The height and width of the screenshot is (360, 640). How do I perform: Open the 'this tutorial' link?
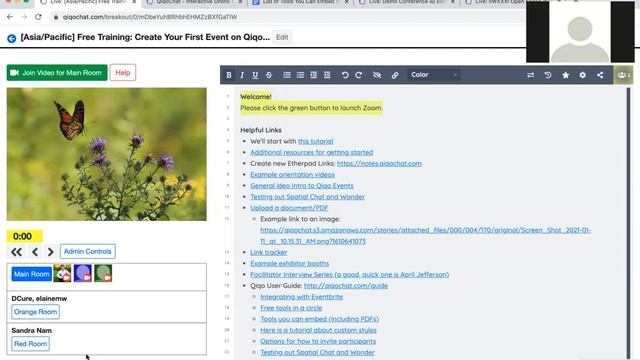[316, 141]
